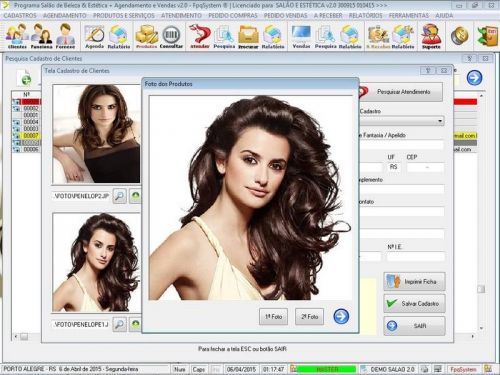Open the Pesquisa icon beside Vendas

click(x=325, y=36)
